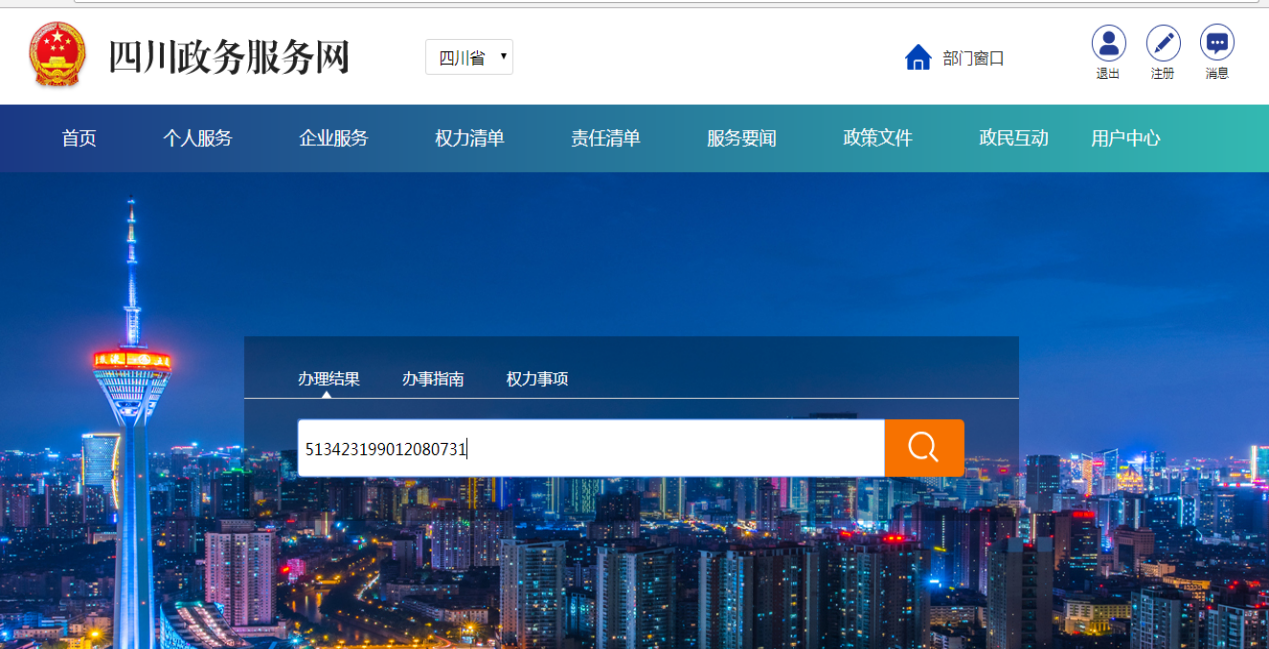Open 企业服务 navigation item
This screenshot has height=649, width=1269.
pyautogui.click(x=334, y=138)
